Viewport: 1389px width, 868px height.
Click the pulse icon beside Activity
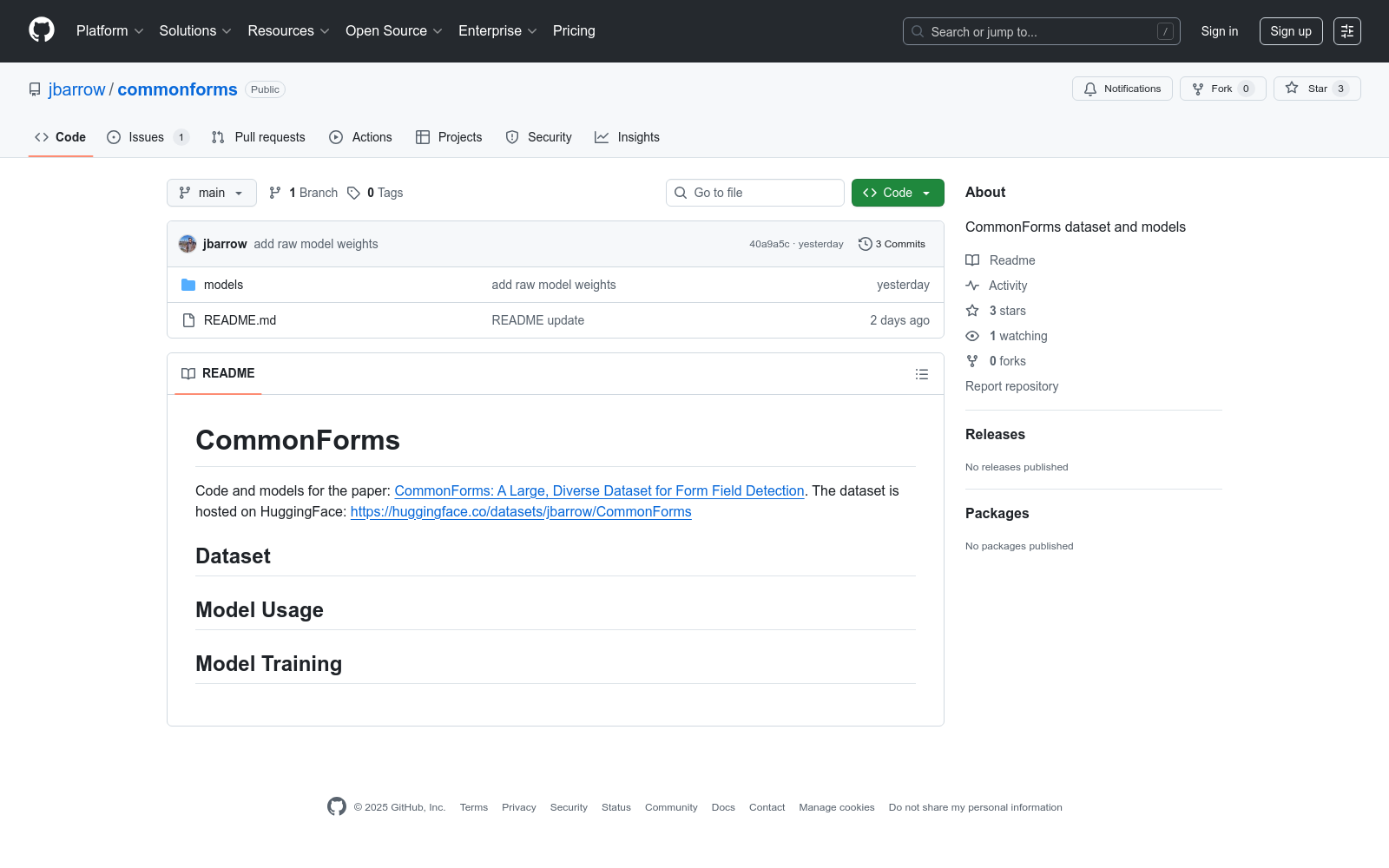pyautogui.click(x=972, y=286)
